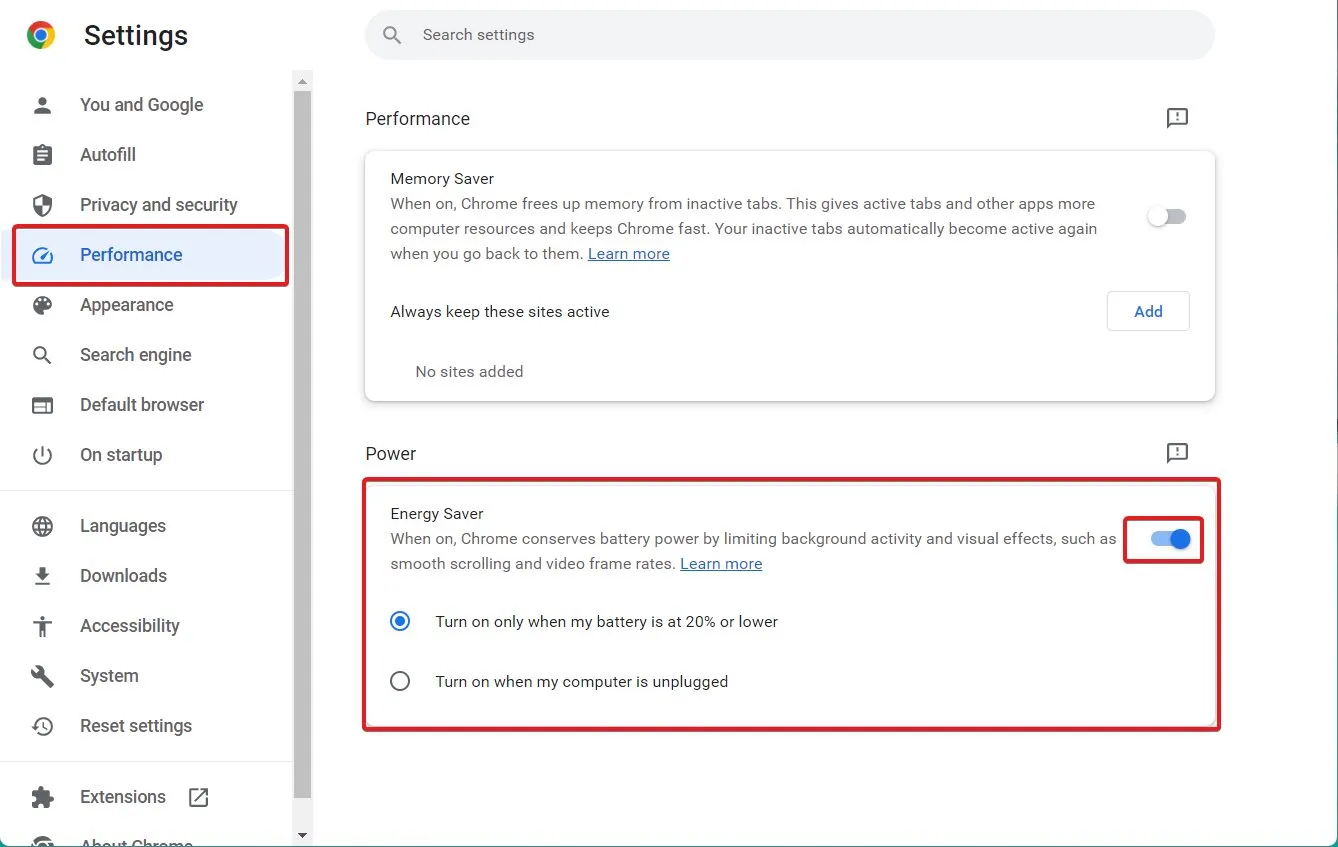The width and height of the screenshot is (1338, 847).
Task: Click the 'No sites added' text
Action: 469,372
